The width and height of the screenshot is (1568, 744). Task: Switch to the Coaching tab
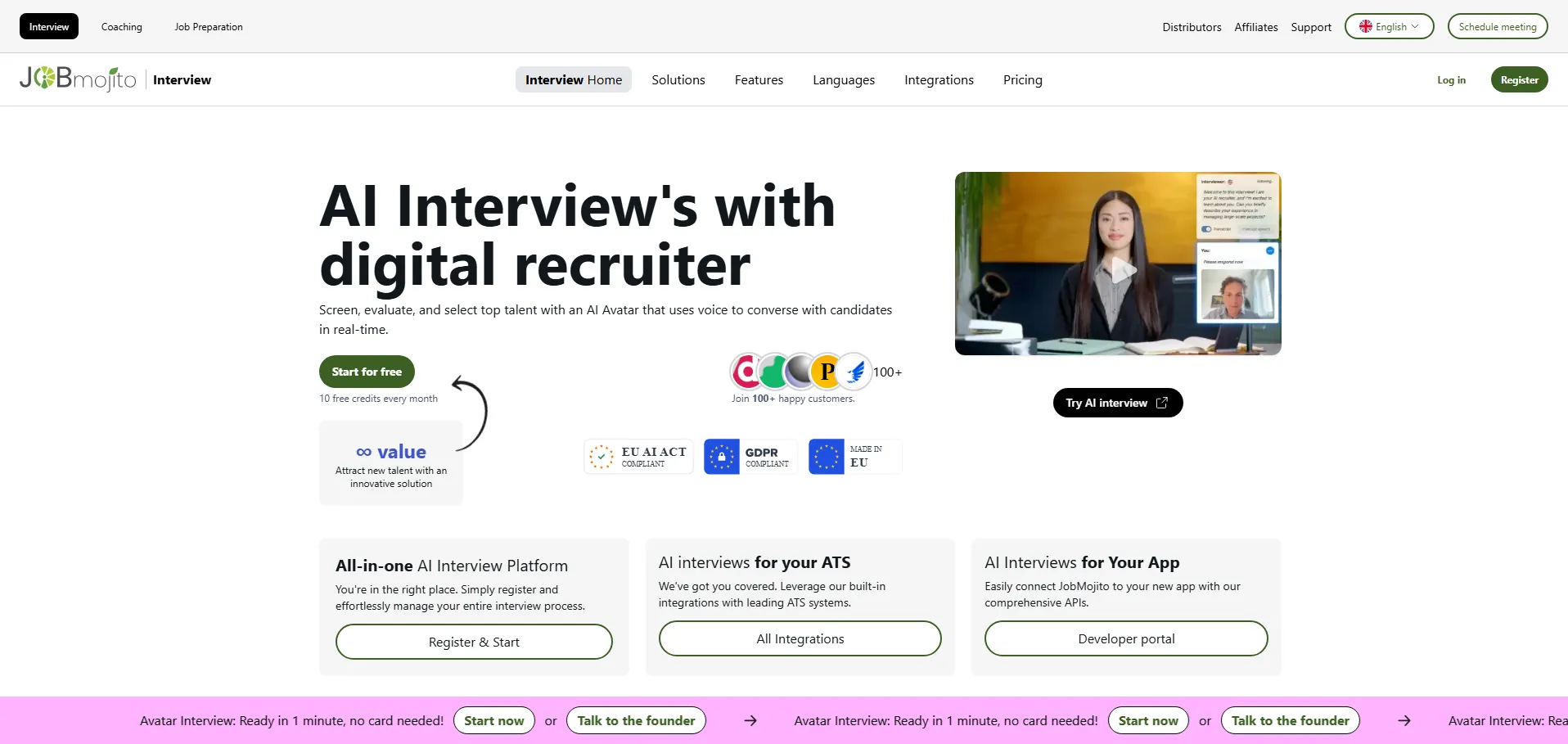121,26
